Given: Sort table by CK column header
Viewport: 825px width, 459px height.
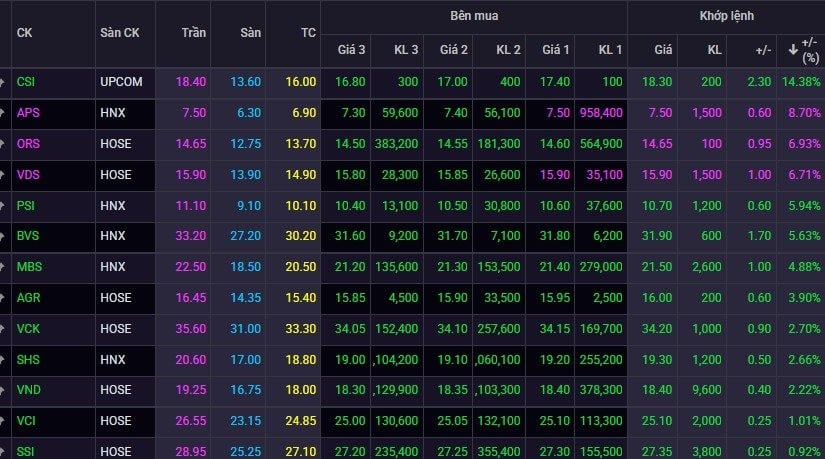Looking at the screenshot, I should pyautogui.click(x=24, y=33).
